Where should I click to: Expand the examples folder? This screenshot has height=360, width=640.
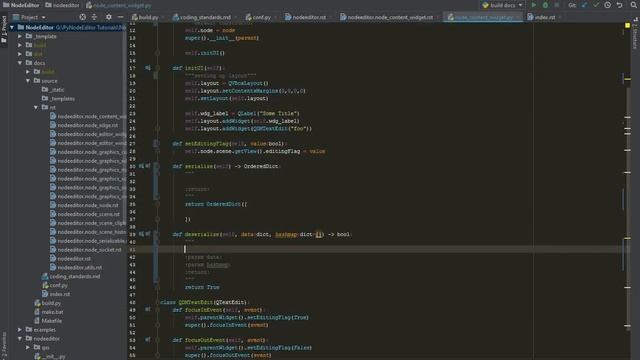pos(20,330)
